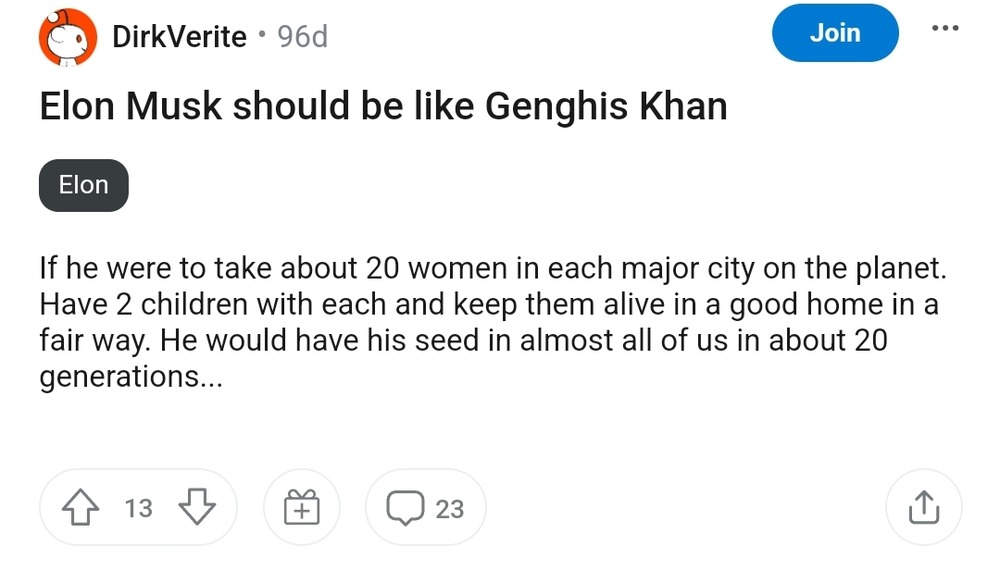Give an award with the gift icon
The height and width of the screenshot is (570, 1000).
pos(301,508)
